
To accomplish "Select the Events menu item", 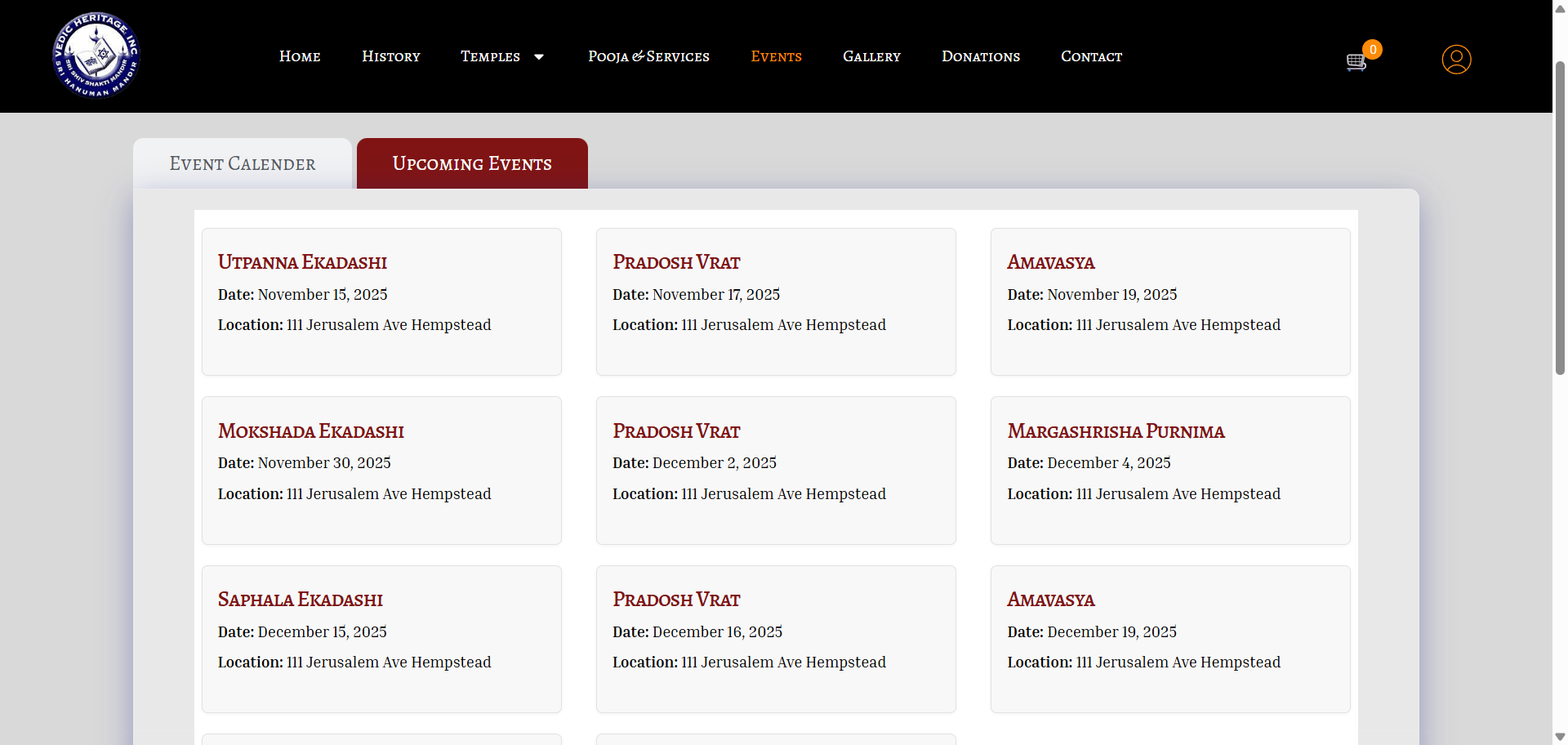I will coord(776,56).
